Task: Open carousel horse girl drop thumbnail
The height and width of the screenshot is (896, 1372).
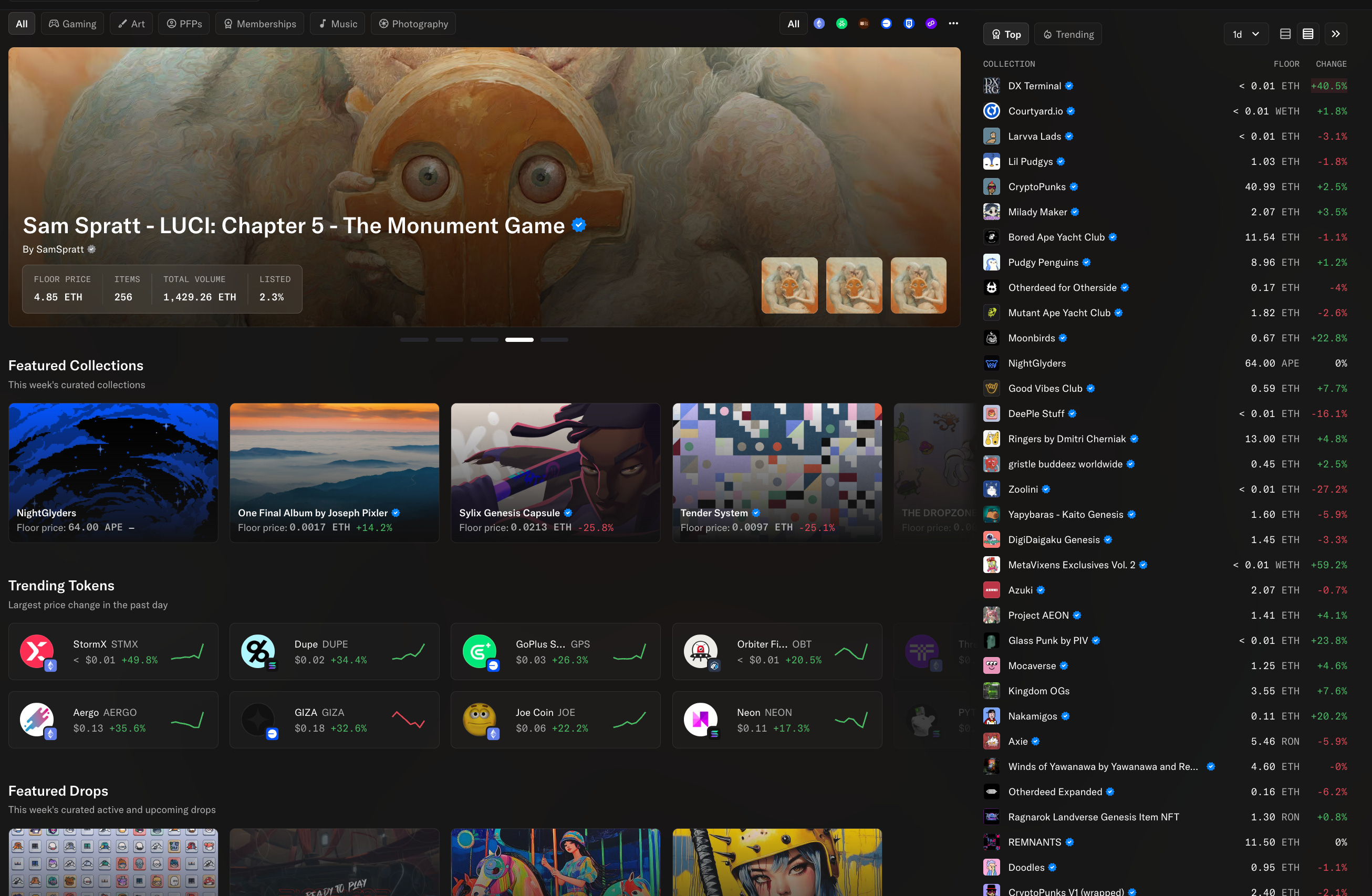Action: pos(556,862)
